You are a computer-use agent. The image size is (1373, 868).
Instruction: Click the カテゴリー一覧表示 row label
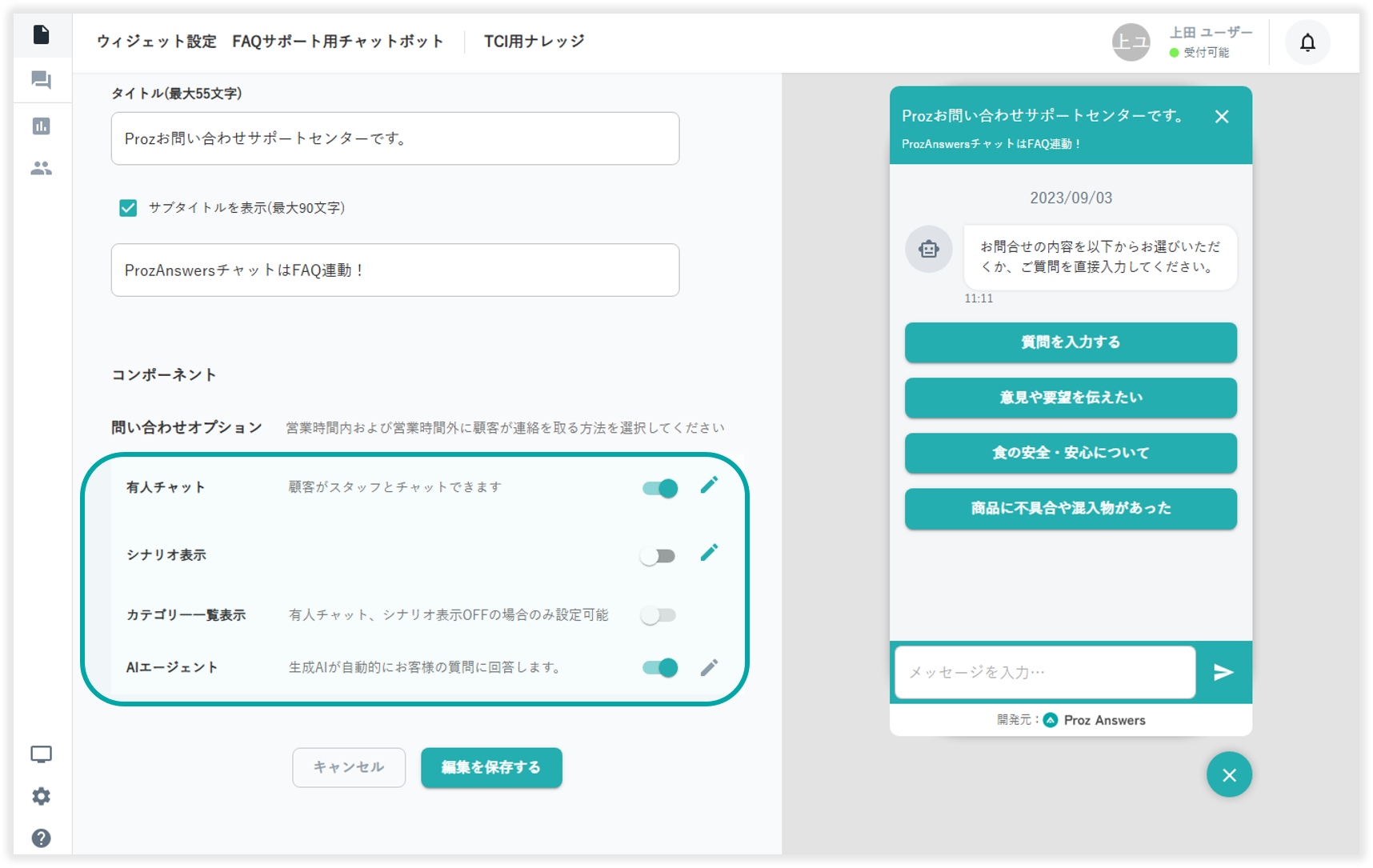(x=186, y=615)
